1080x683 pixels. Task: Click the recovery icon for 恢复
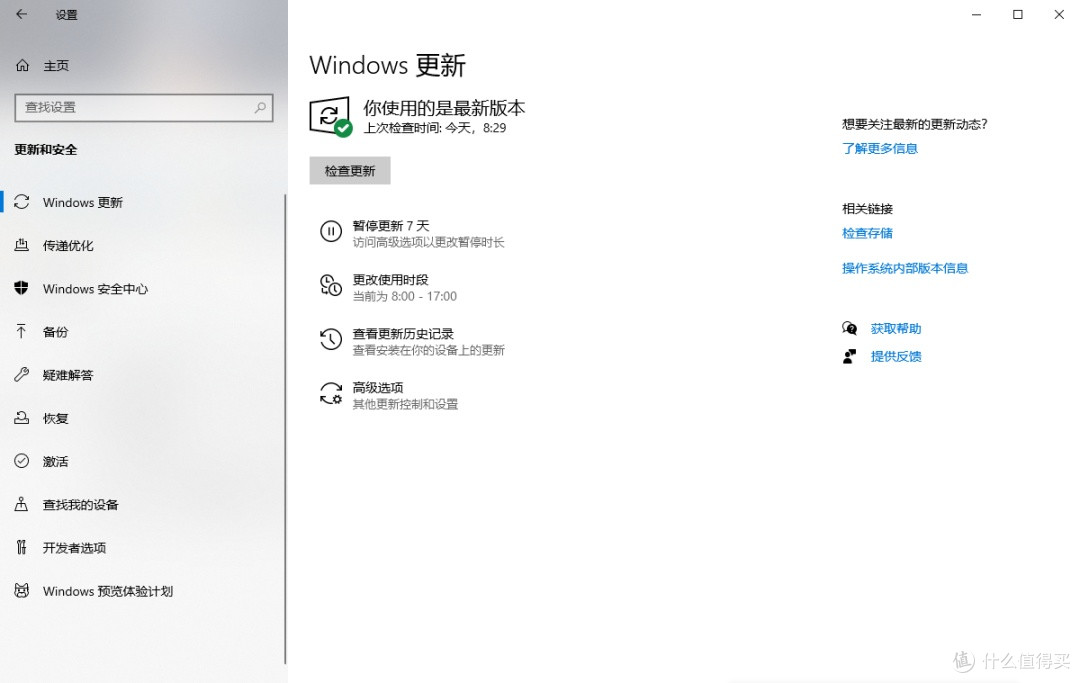pyautogui.click(x=22, y=418)
